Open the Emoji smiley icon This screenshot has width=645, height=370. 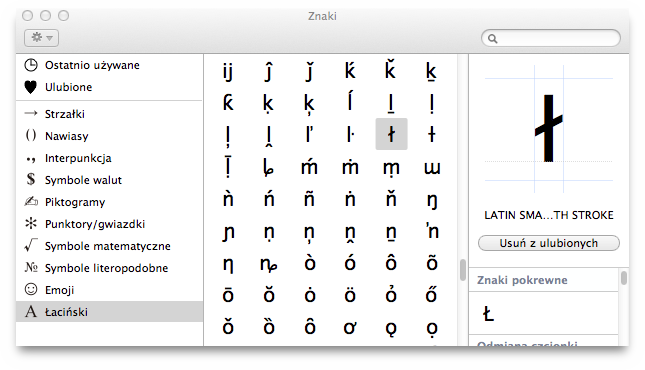coord(31,289)
